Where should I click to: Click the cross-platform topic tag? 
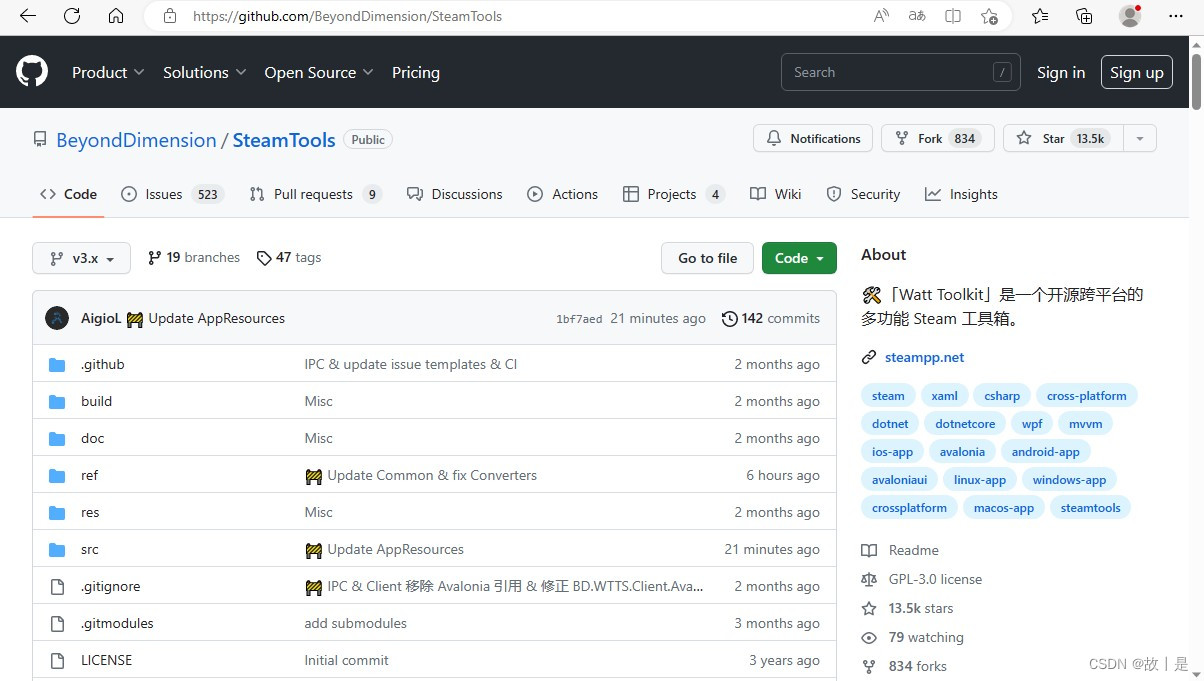(1086, 396)
